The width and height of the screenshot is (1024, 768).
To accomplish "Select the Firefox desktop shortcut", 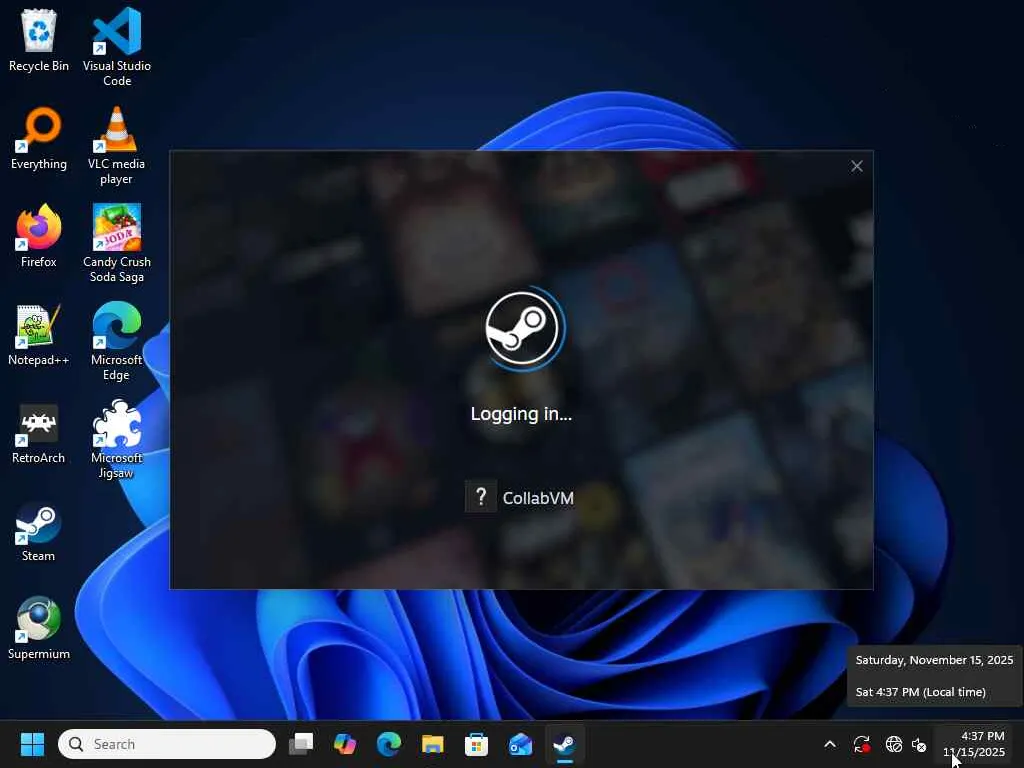I will point(39,236).
